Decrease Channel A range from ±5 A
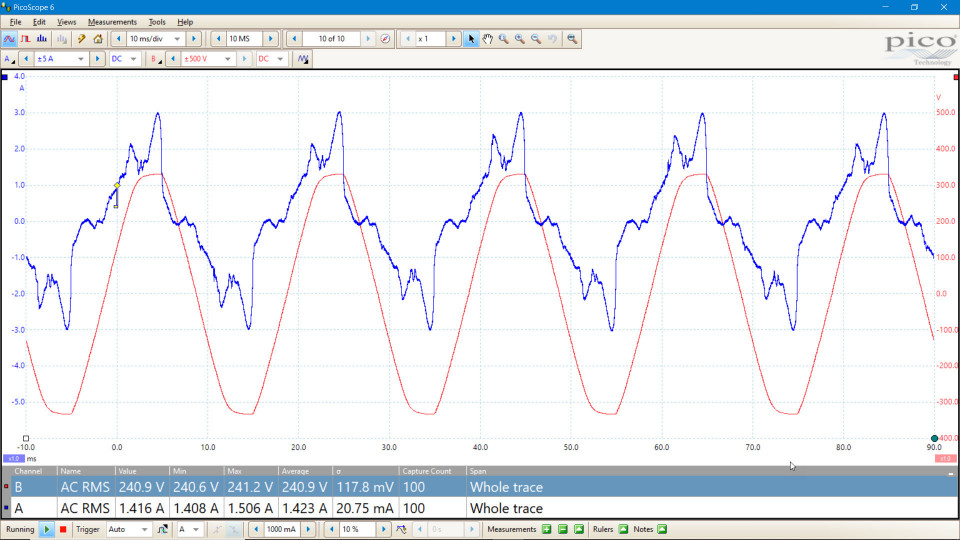 click(26, 59)
